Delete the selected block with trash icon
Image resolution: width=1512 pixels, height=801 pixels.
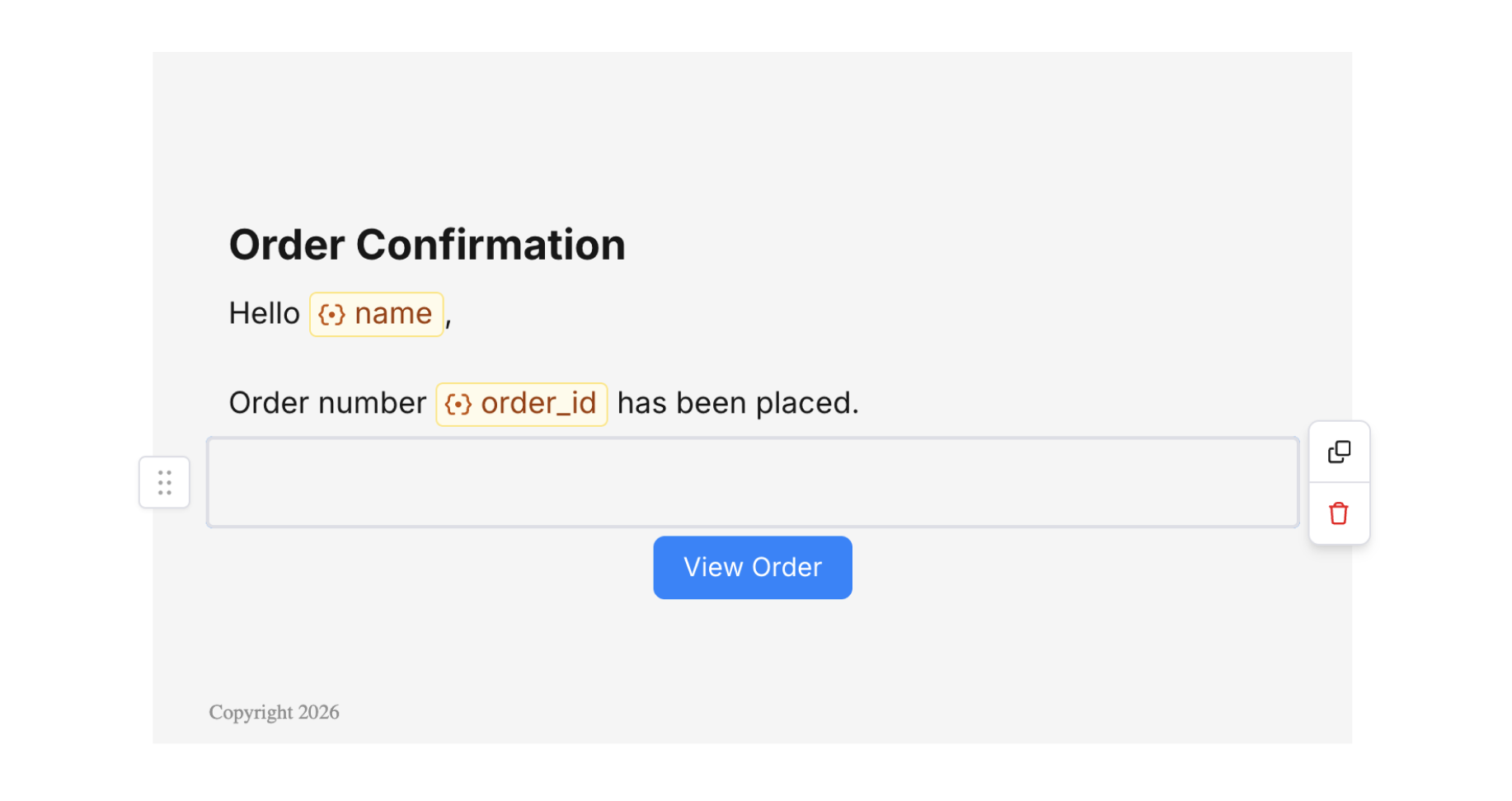pos(1339,513)
